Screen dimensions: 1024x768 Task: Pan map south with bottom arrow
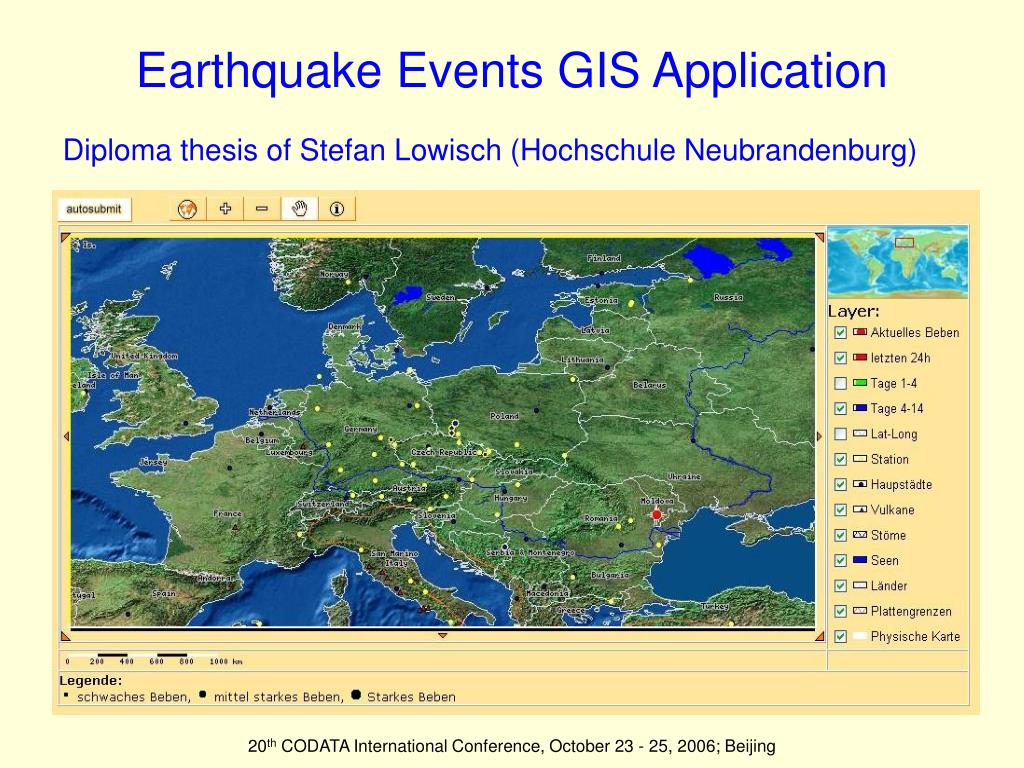pos(443,635)
